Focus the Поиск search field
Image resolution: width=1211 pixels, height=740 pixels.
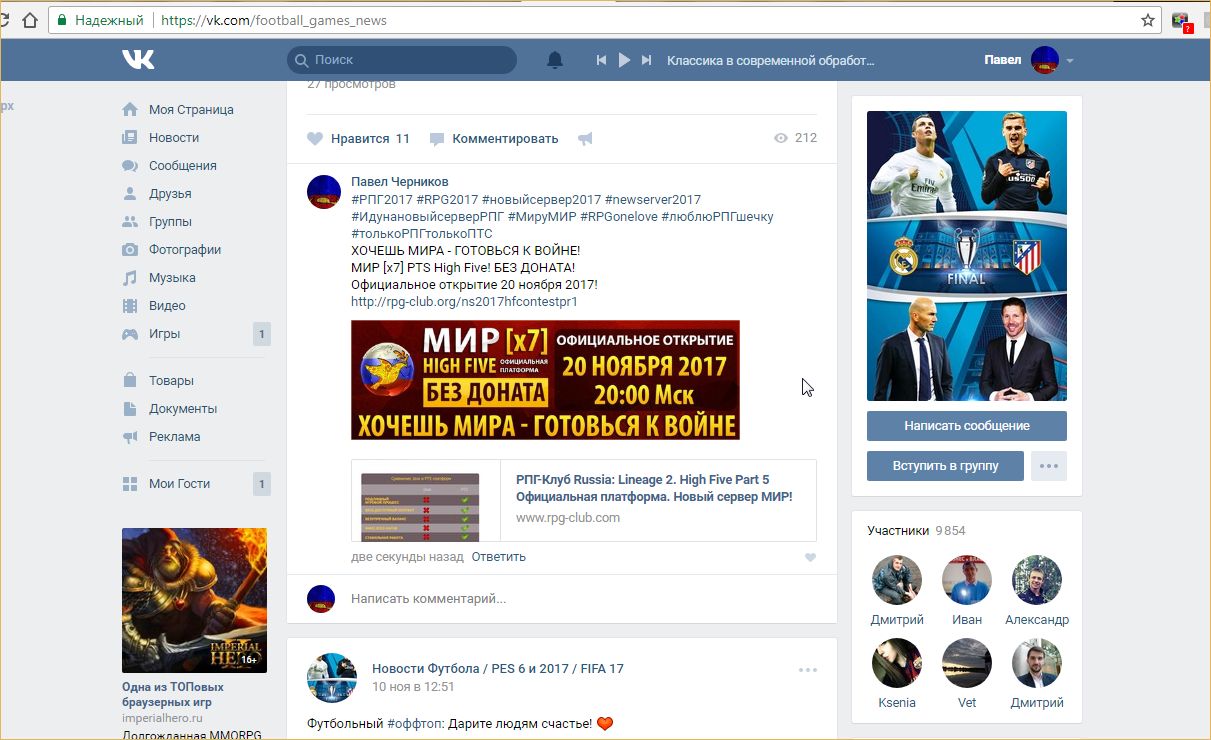[x=402, y=60]
